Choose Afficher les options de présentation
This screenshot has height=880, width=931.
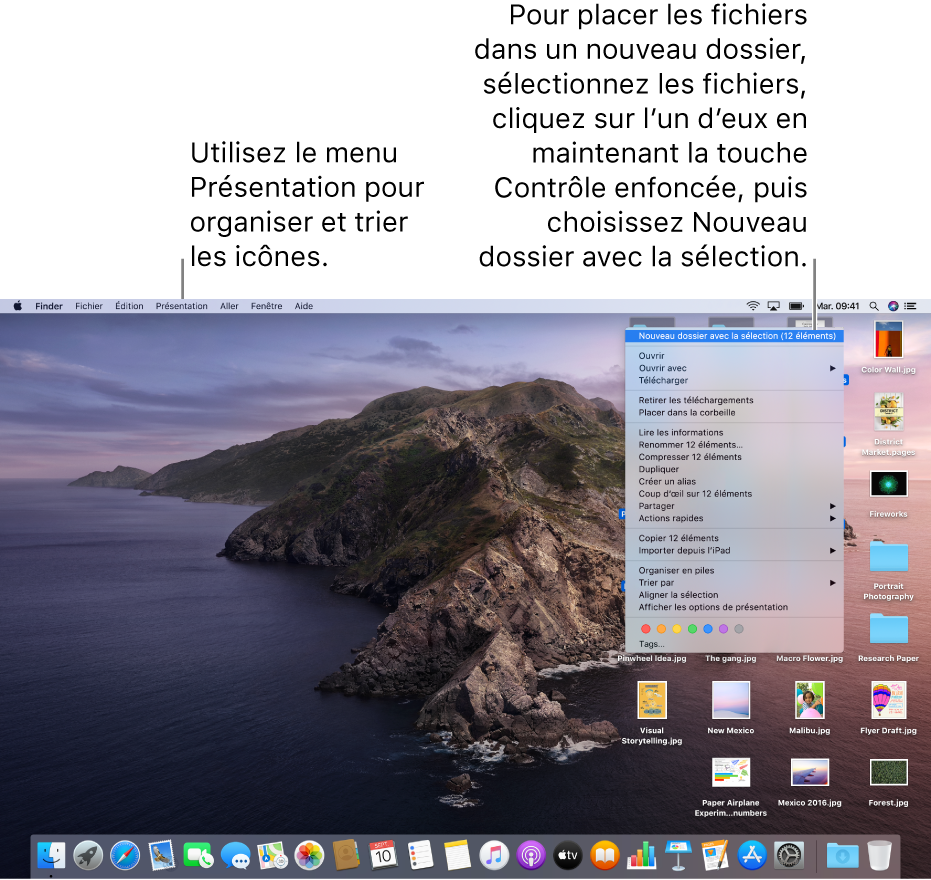click(734, 607)
